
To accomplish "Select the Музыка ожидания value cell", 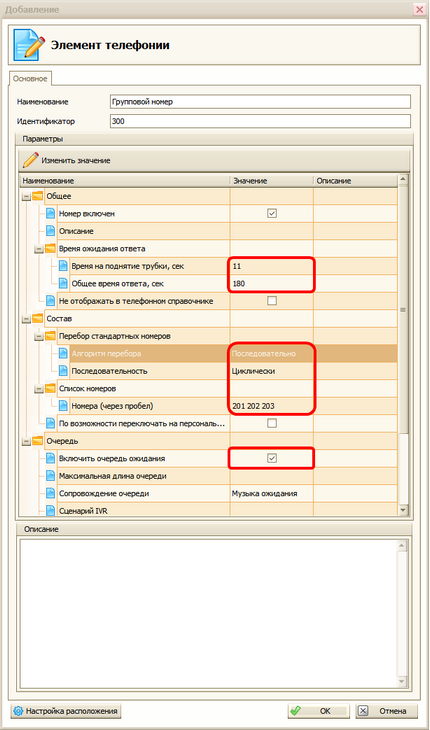I will (271, 493).
